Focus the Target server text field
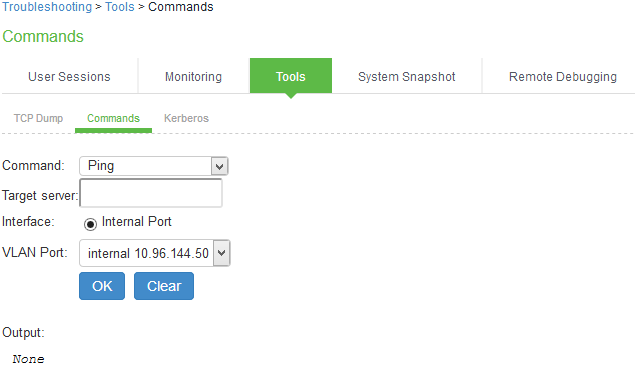The width and height of the screenshot is (635, 366). point(151,193)
